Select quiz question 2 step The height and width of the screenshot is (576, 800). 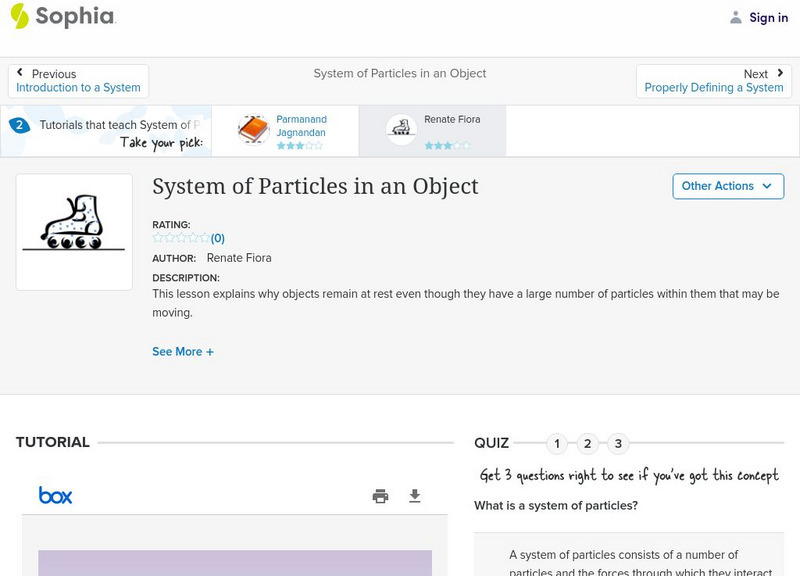(588, 444)
